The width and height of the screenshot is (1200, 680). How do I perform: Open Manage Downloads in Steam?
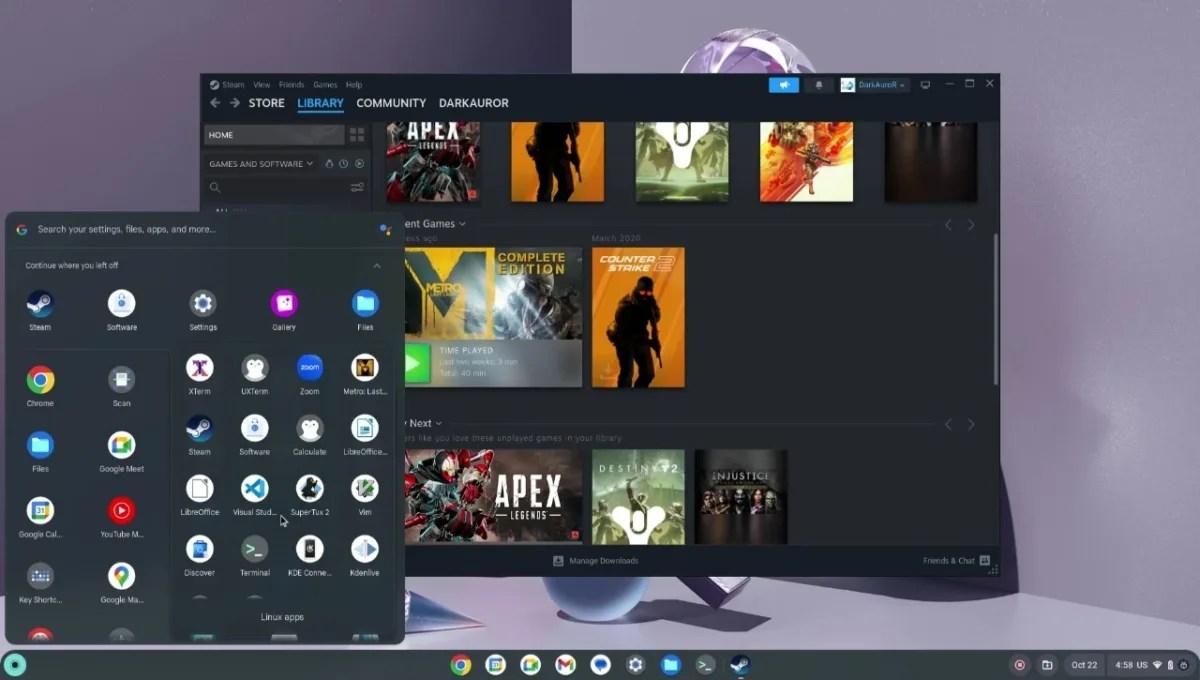595,561
